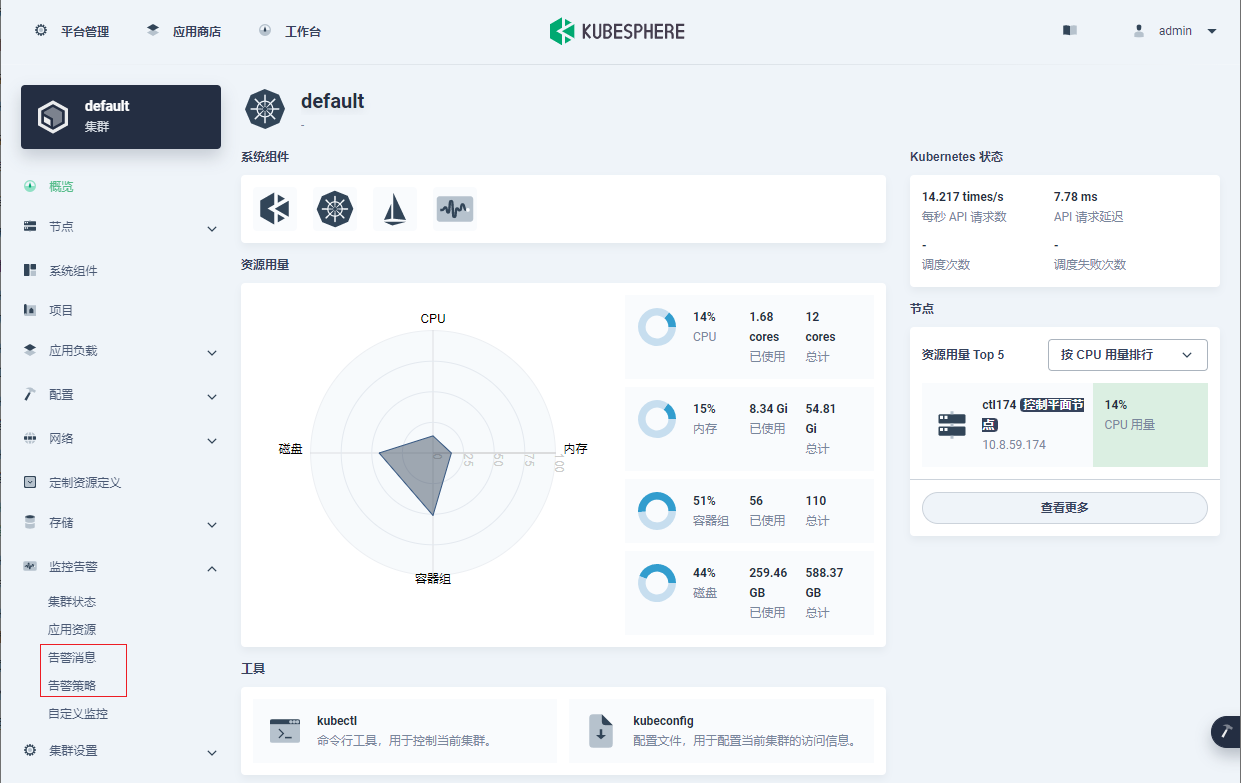Open the kubectl command line tool card
This screenshot has width=1241, height=783.
coord(404,731)
